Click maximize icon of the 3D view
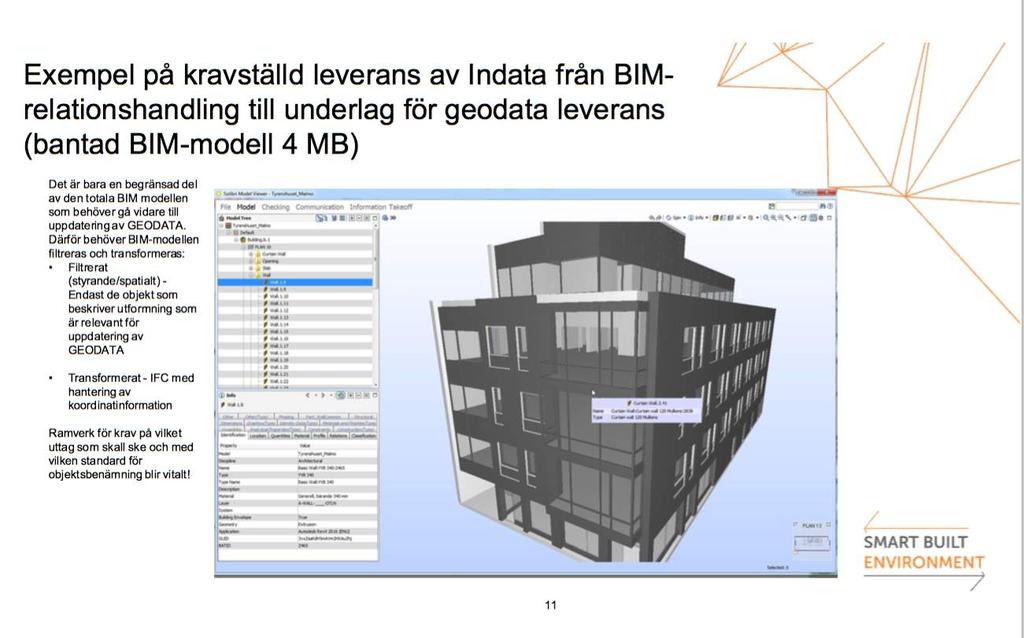 [x=829, y=218]
